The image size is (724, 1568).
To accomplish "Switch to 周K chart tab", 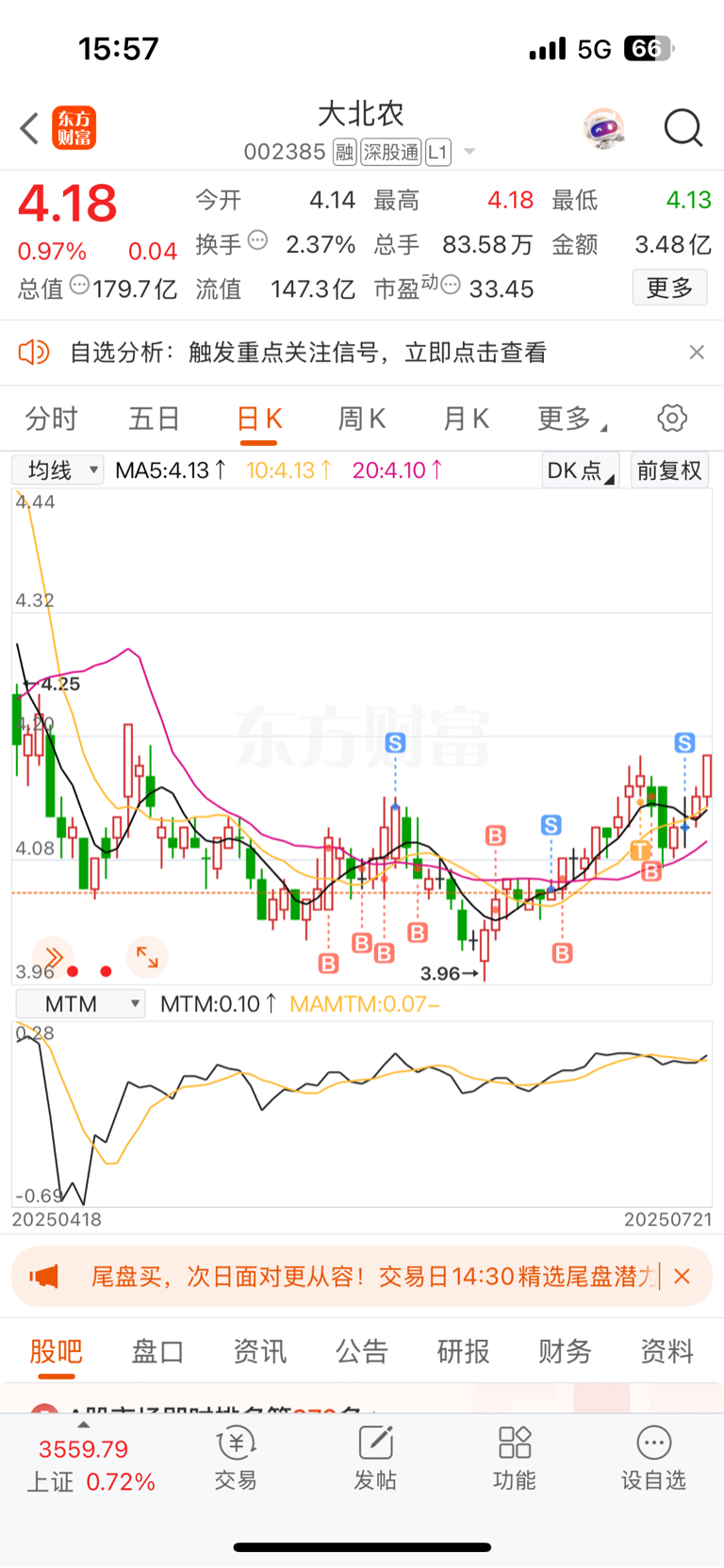I will coord(362,419).
